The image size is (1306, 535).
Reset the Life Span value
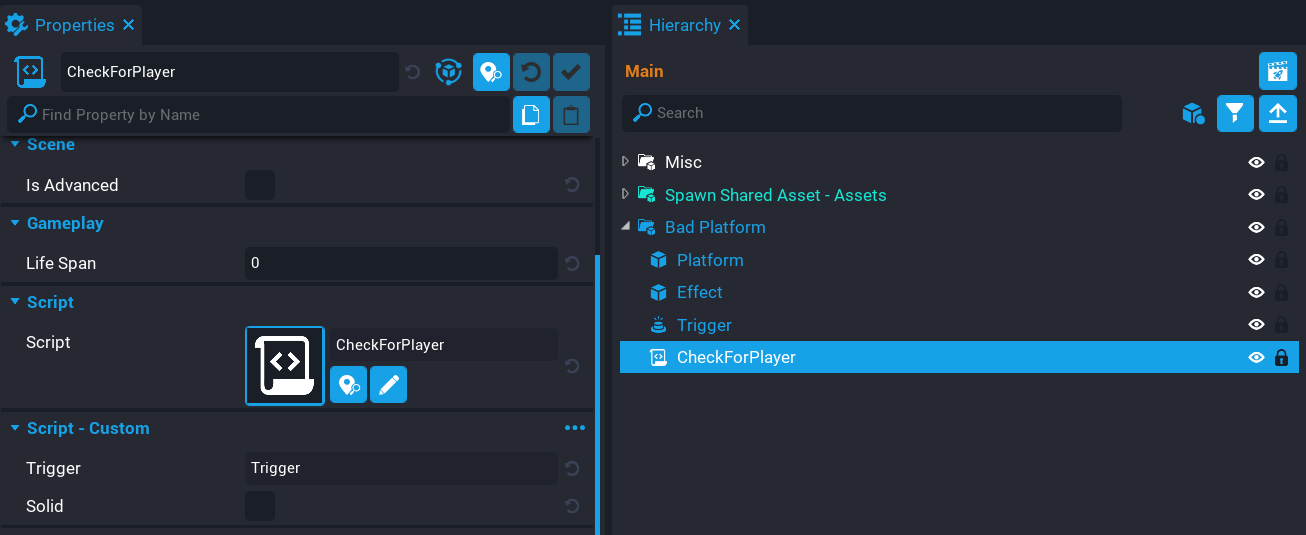coord(572,264)
